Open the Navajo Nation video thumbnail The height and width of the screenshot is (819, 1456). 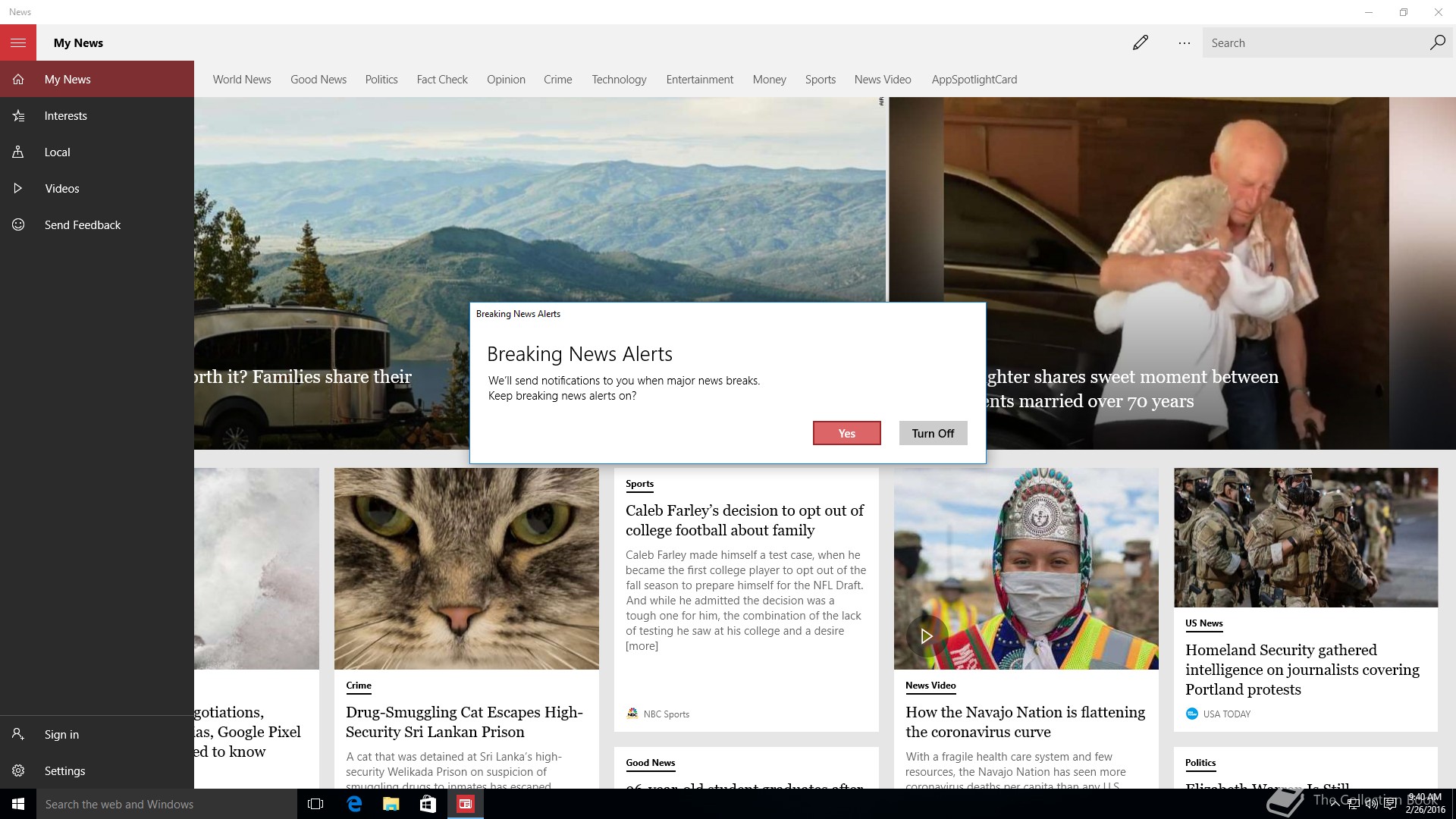pos(1026,568)
